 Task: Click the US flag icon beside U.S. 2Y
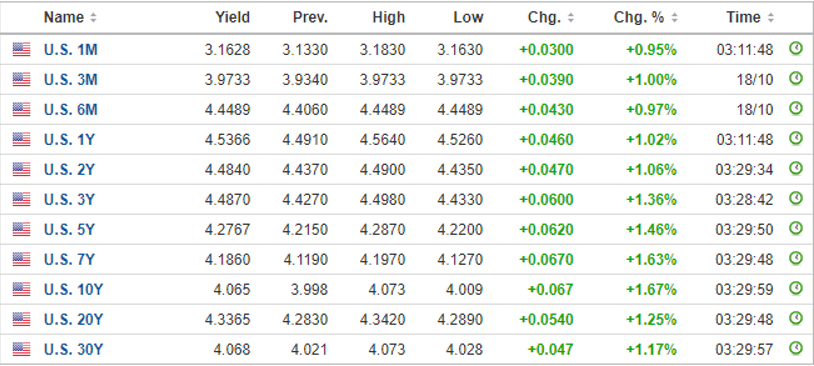[21, 169]
